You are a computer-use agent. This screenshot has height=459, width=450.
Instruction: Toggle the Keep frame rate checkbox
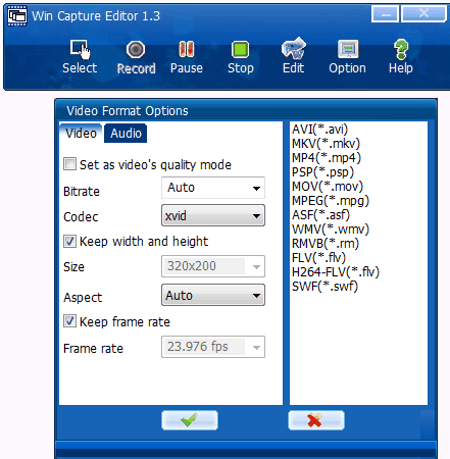[70, 321]
